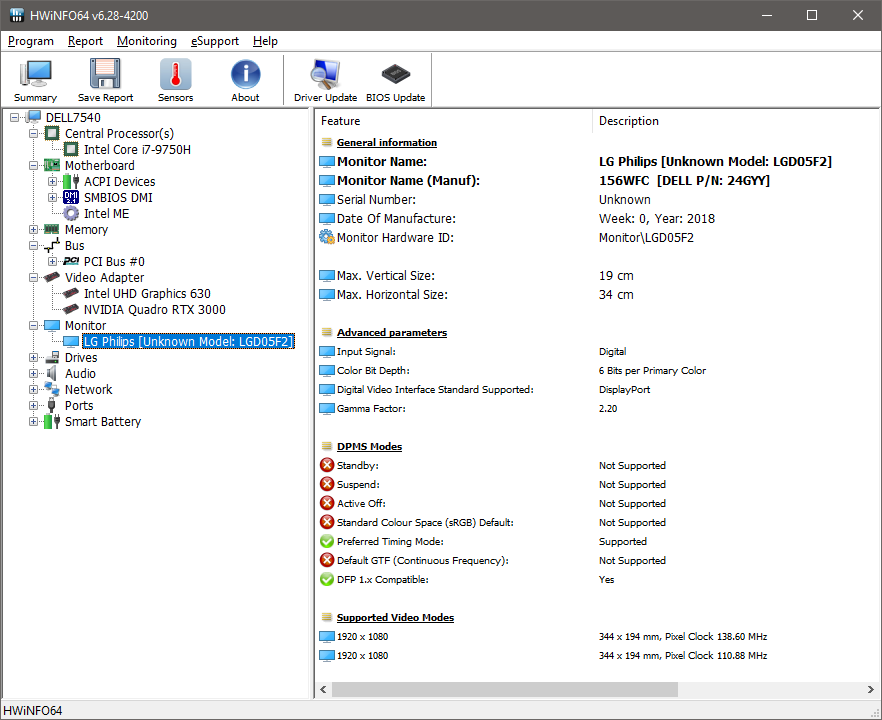Image resolution: width=882 pixels, height=720 pixels.
Task: Click the green check beside Preferred Timing Mode
Action: coord(327,541)
